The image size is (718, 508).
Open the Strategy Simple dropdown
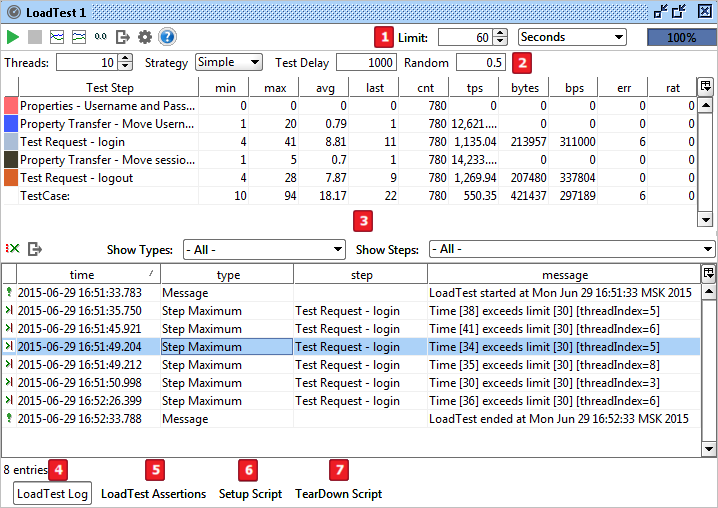[x=228, y=62]
